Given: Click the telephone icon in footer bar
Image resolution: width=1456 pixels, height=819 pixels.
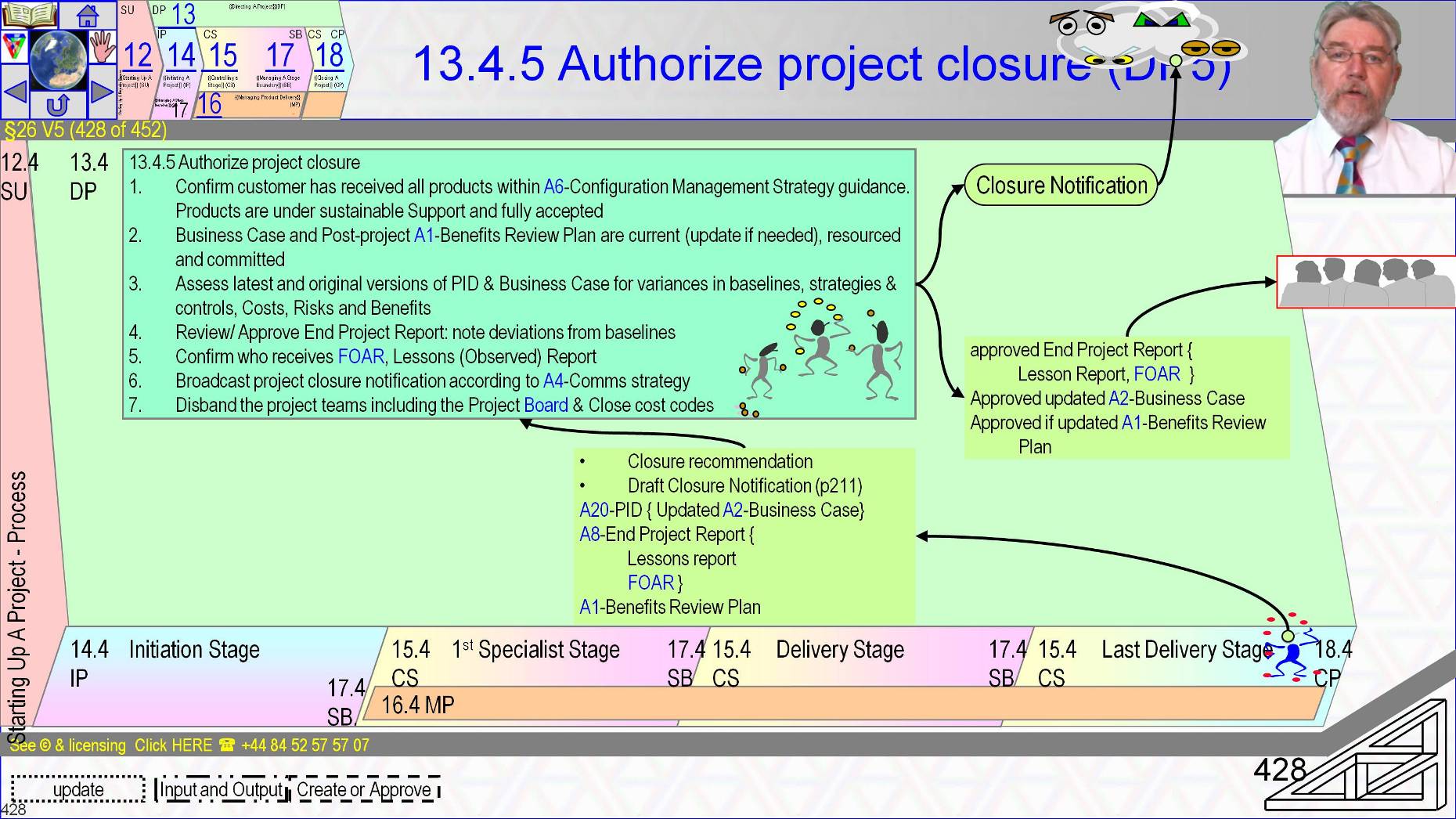Looking at the screenshot, I should pos(225,745).
